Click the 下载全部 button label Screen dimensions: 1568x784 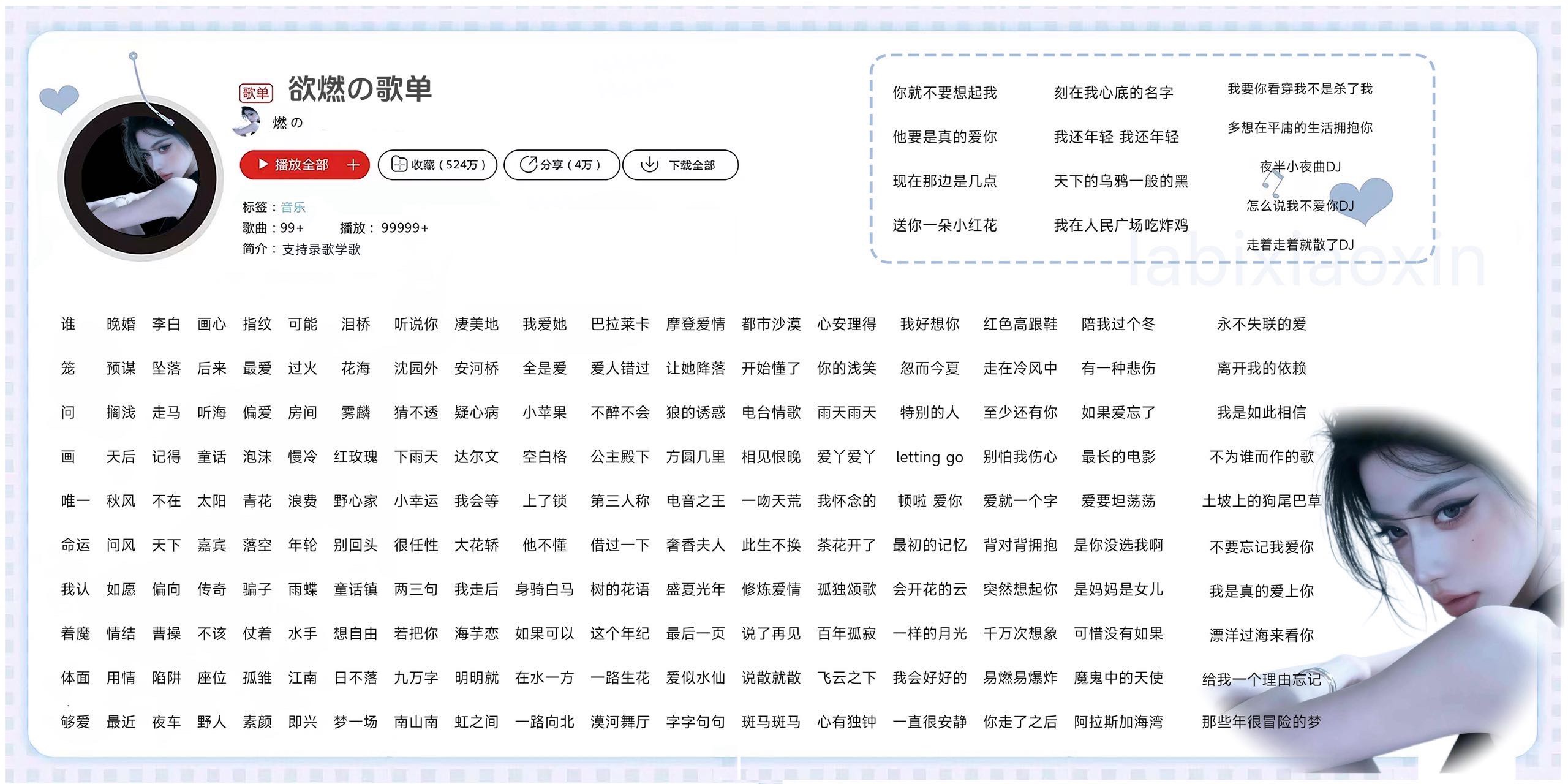[x=692, y=165]
